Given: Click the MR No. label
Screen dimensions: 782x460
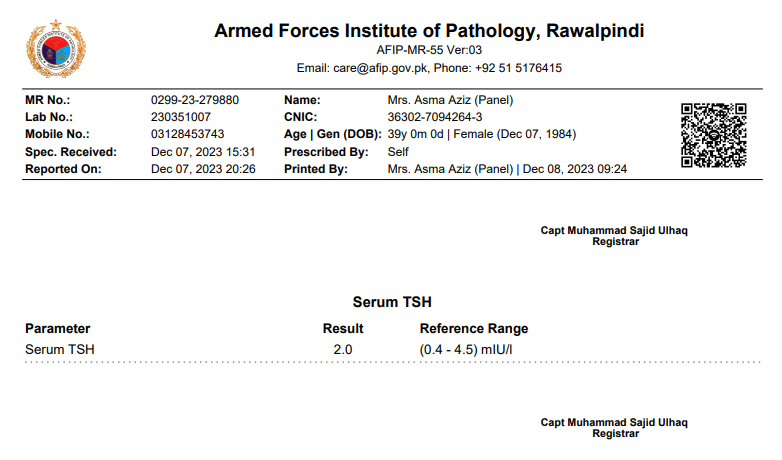Looking at the screenshot, I should (x=47, y=100).
